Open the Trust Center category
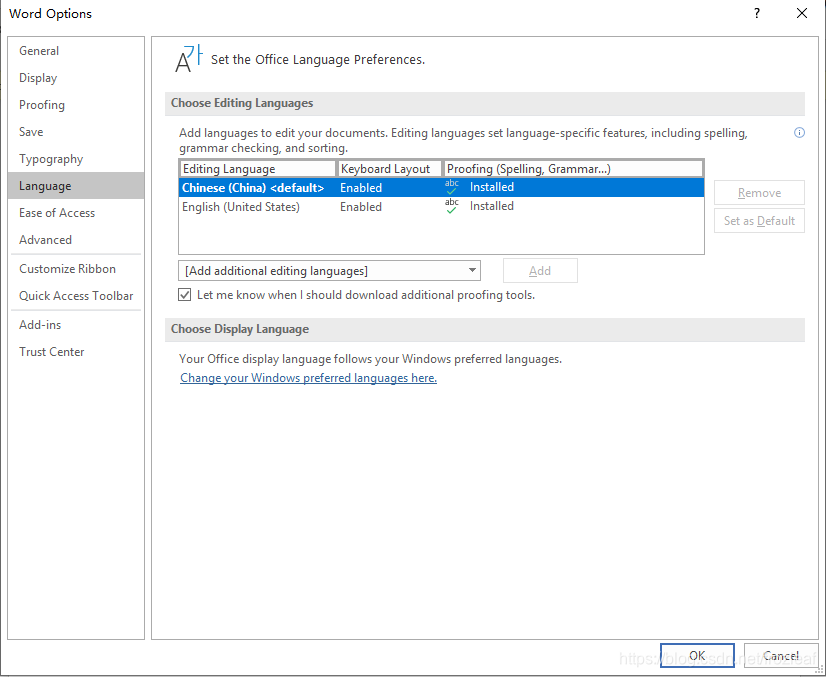826x677 pixels. tap(76, 351)
